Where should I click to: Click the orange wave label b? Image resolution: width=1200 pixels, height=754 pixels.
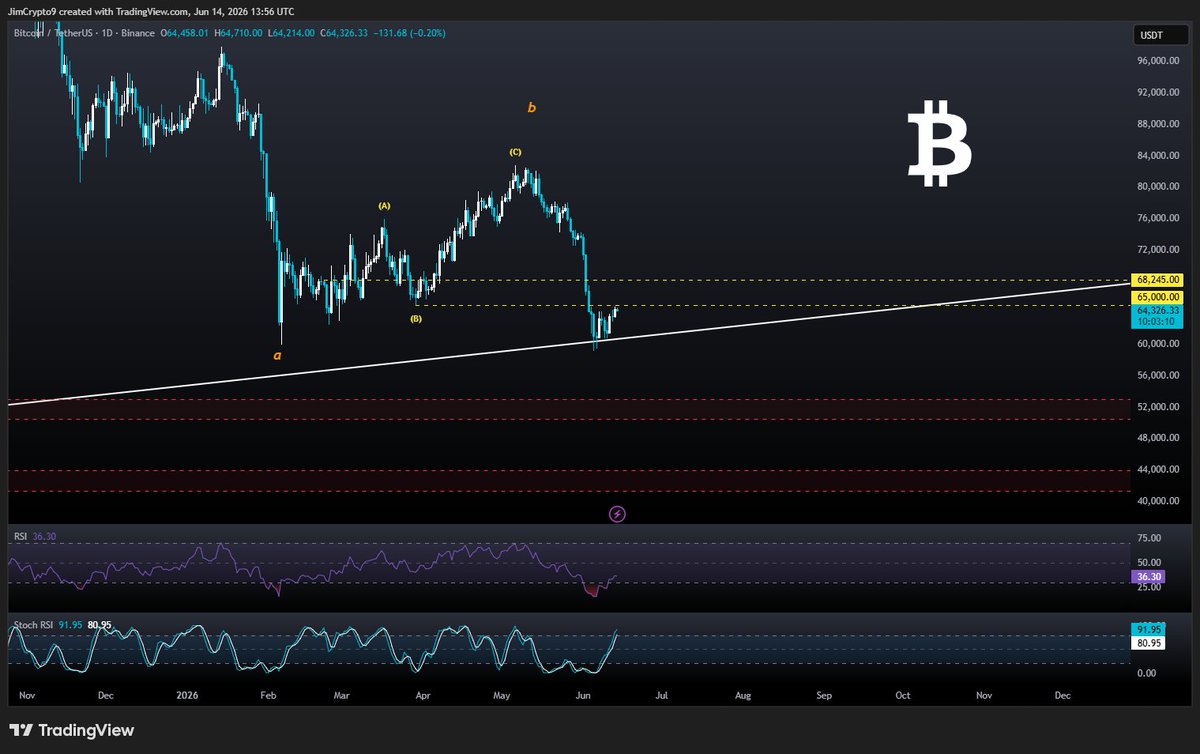click(532, 107)
